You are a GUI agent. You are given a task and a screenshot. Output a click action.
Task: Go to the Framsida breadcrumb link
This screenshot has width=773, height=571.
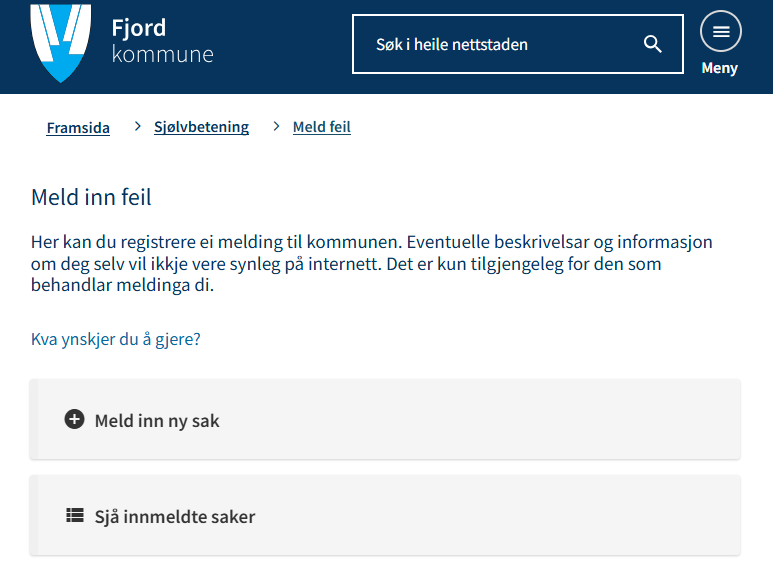tap(78, 128)
